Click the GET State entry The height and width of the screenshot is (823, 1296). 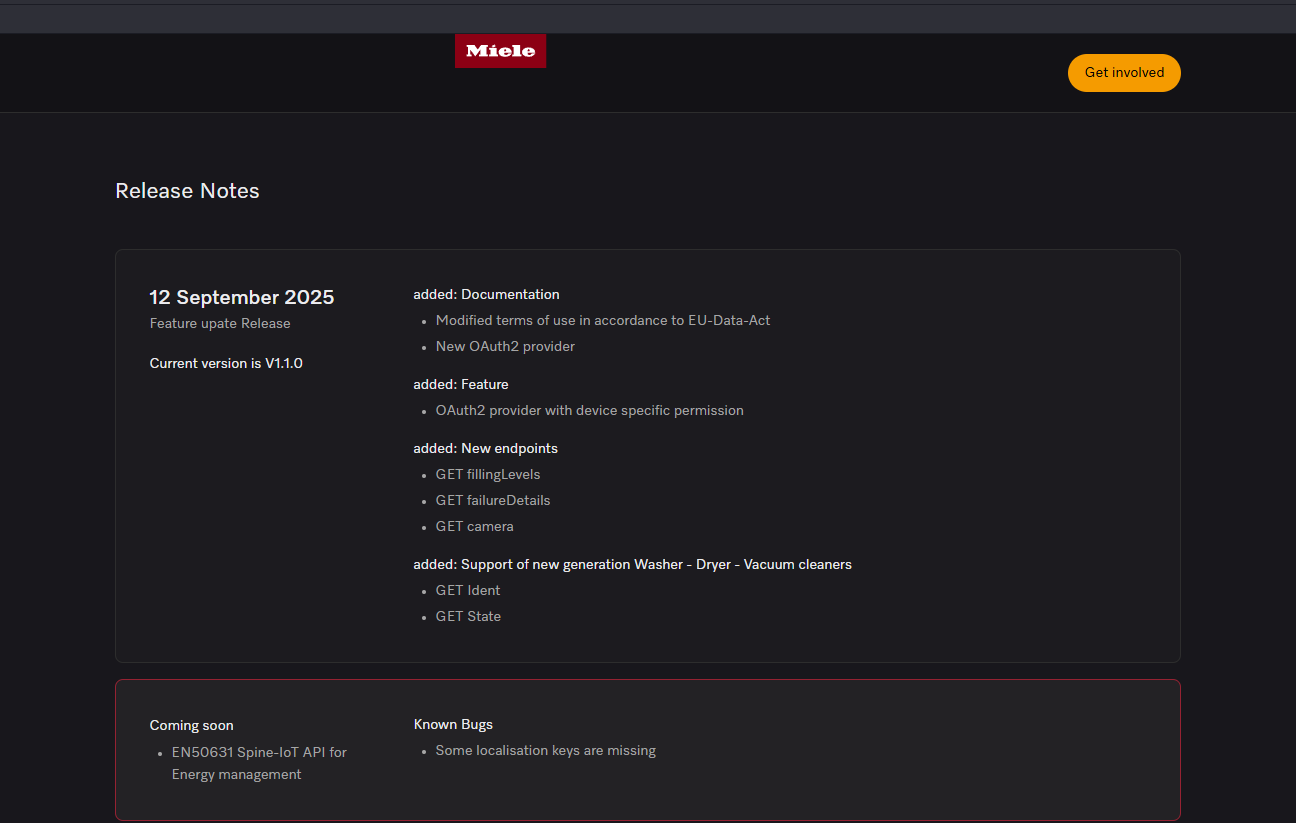tap(468, 616)
